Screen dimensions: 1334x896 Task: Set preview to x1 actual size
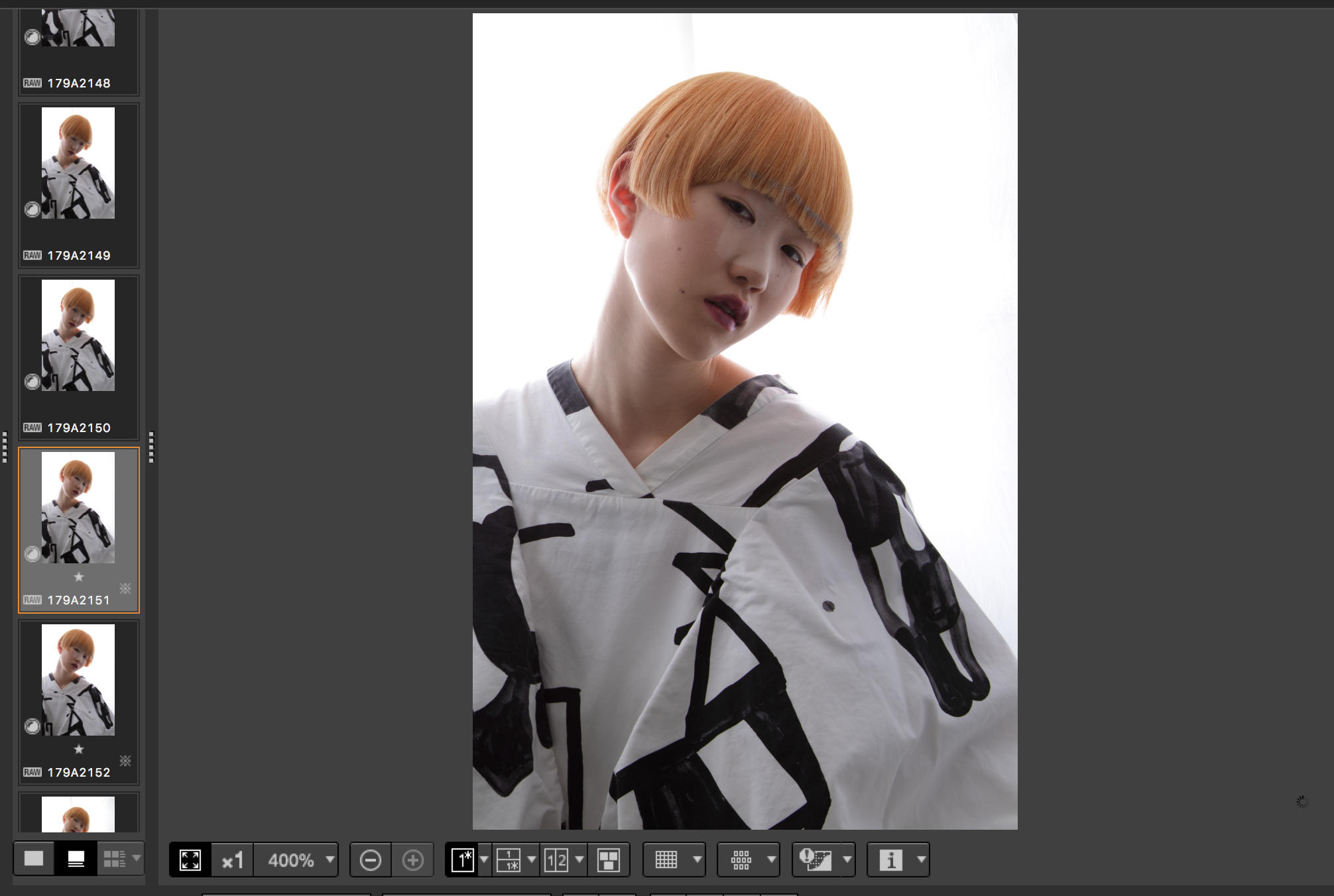point(232,860)
